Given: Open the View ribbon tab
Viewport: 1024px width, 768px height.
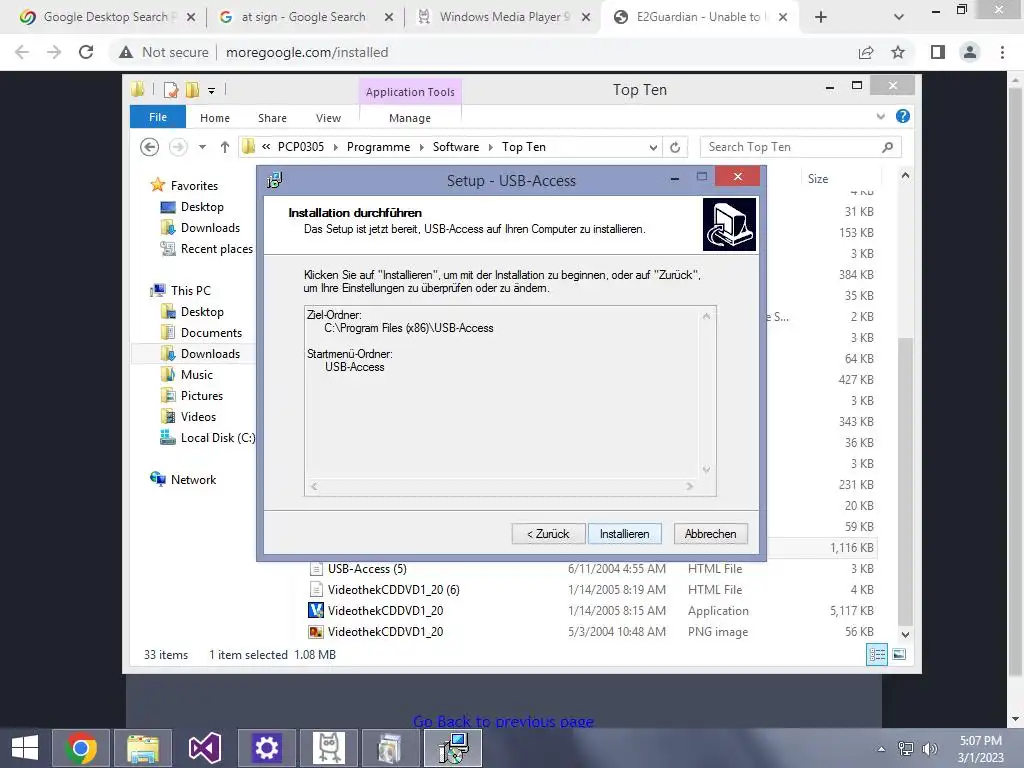Looking at the screenshot, I should (x=328, y=118).
